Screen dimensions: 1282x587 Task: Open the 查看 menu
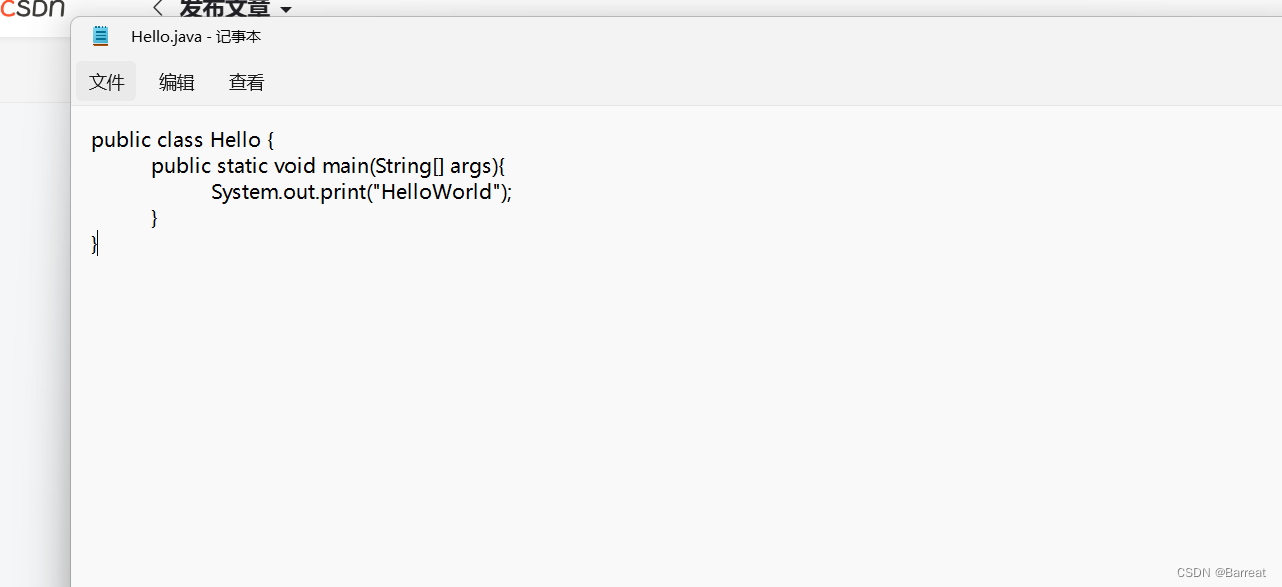coord(246,81)
